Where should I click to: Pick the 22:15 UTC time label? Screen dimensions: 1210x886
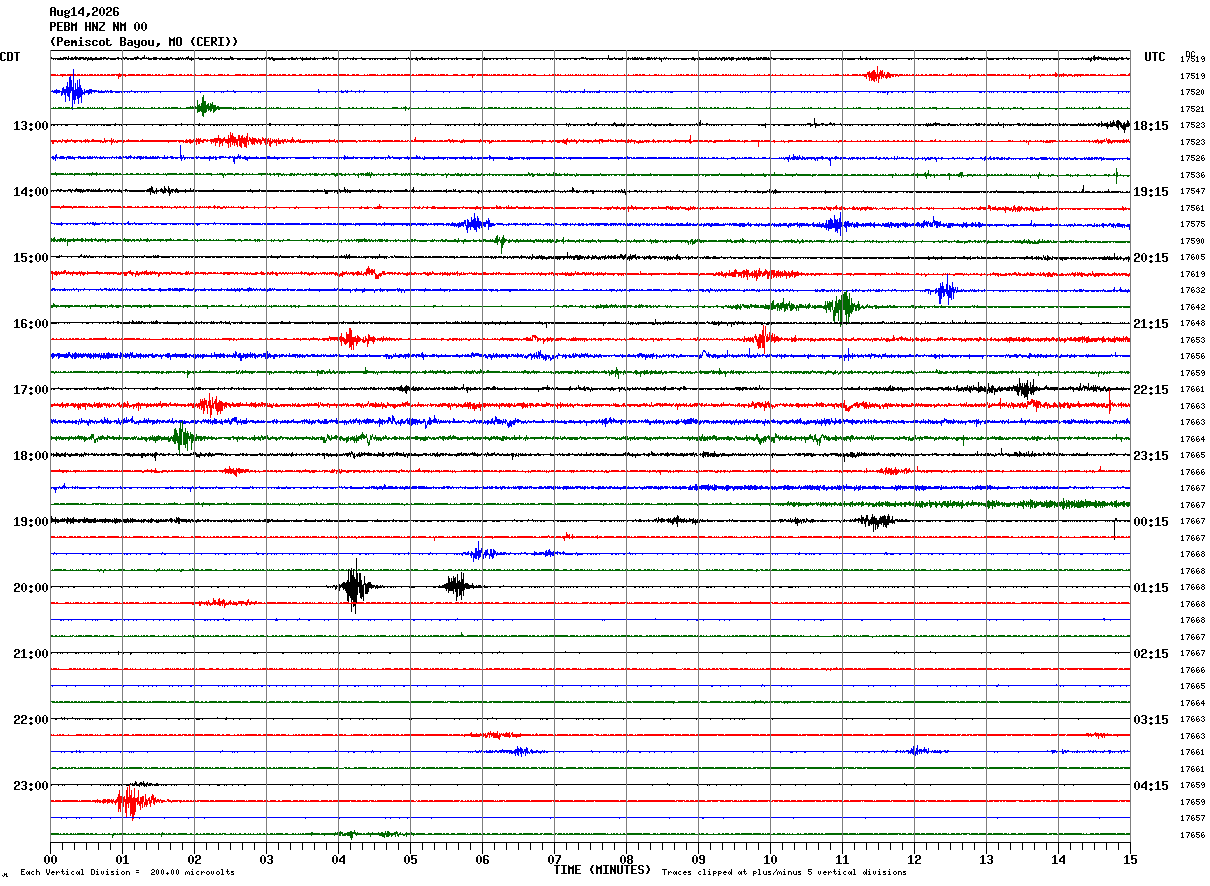1151,390
